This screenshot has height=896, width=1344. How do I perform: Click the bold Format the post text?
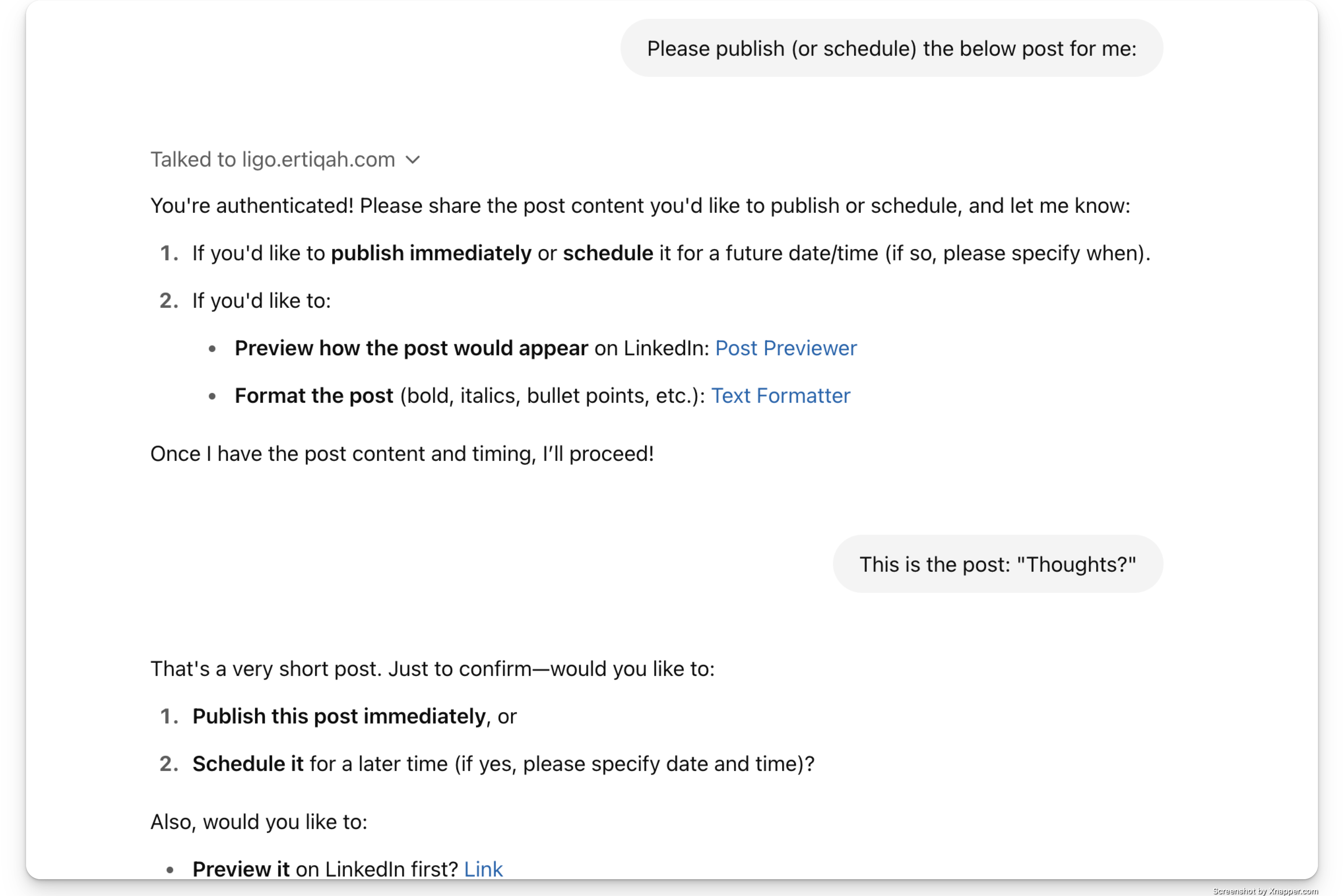click(314, 396)
